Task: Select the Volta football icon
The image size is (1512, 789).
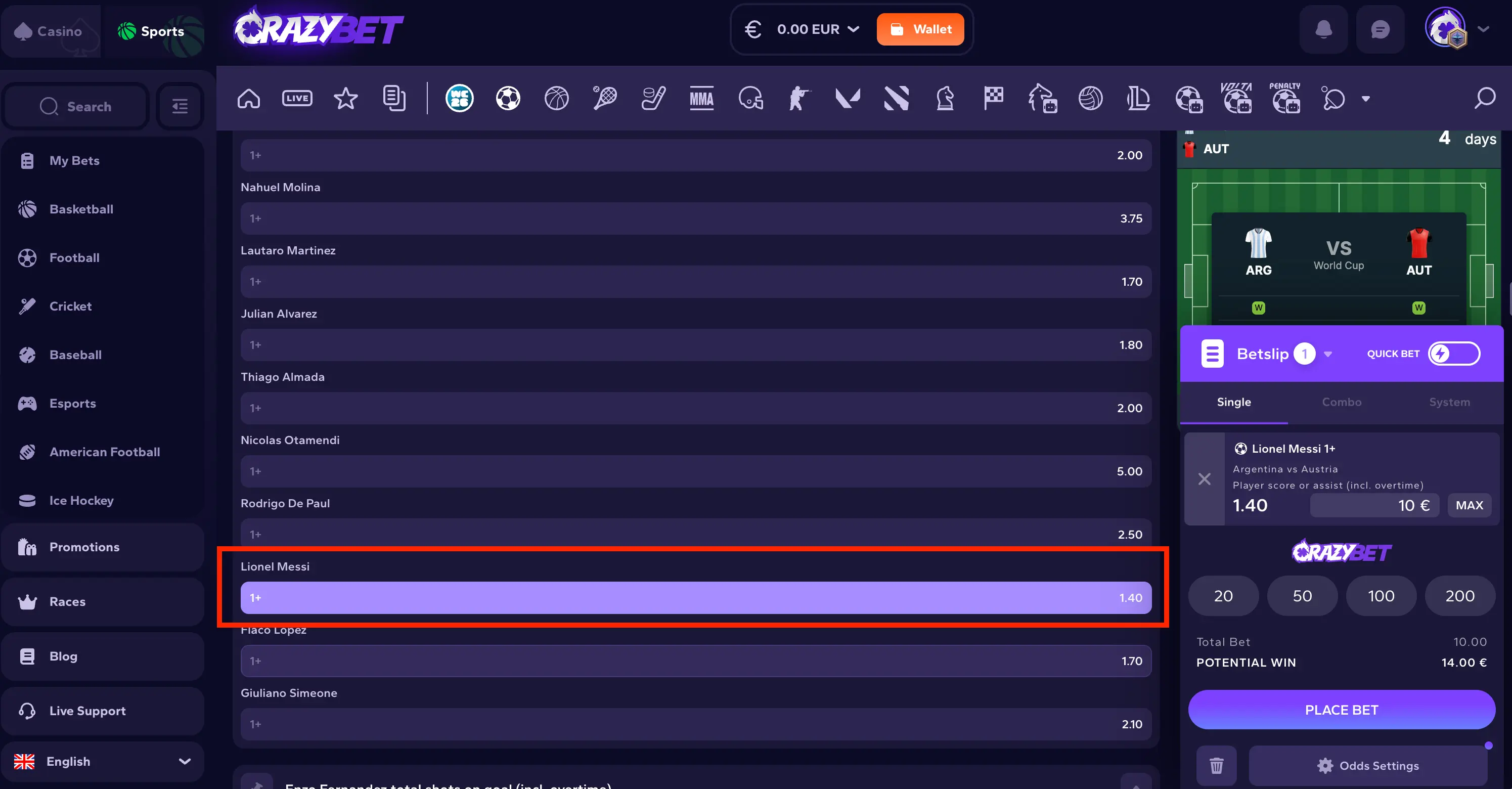Action: 1237,98
